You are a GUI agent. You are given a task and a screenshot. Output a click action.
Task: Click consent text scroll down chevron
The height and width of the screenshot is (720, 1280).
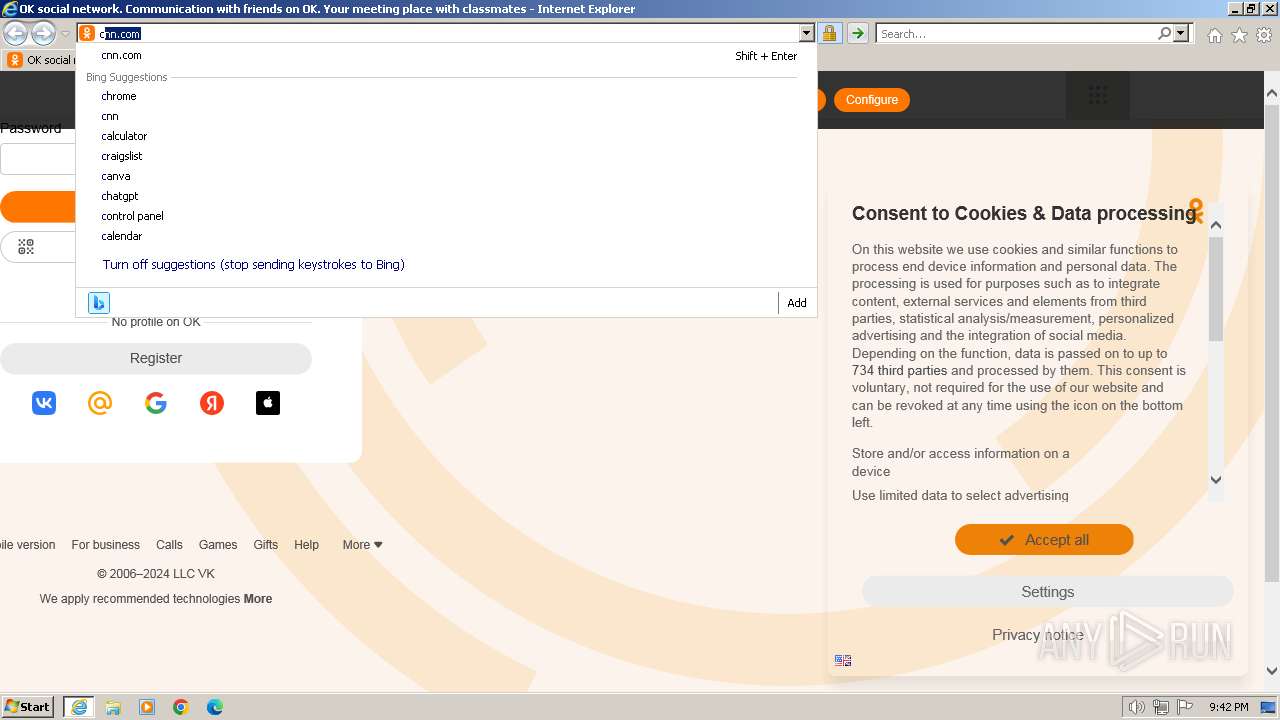pos(1216,480)
